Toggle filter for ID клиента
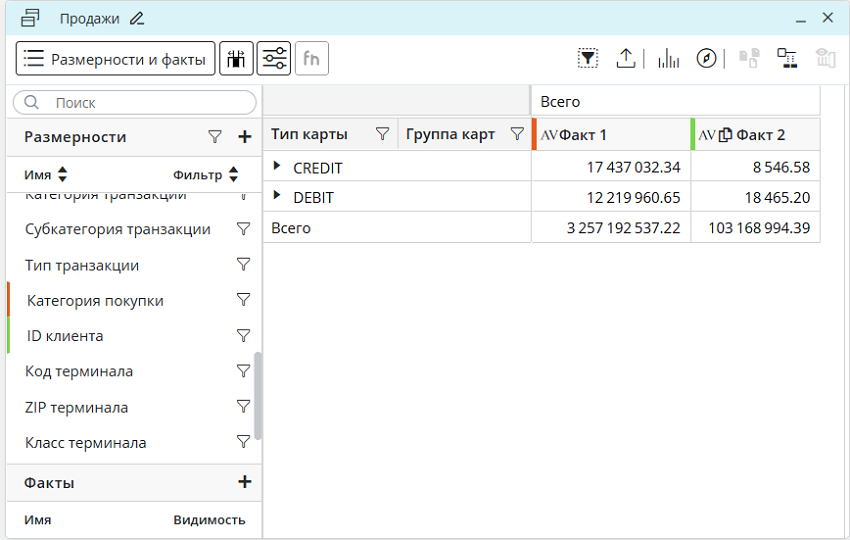 pos(242,336)
